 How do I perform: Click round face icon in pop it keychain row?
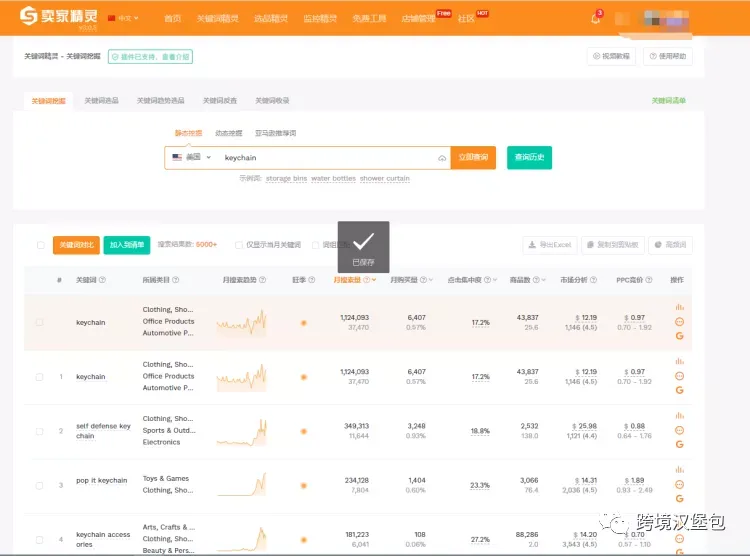(x=679, y=485)
